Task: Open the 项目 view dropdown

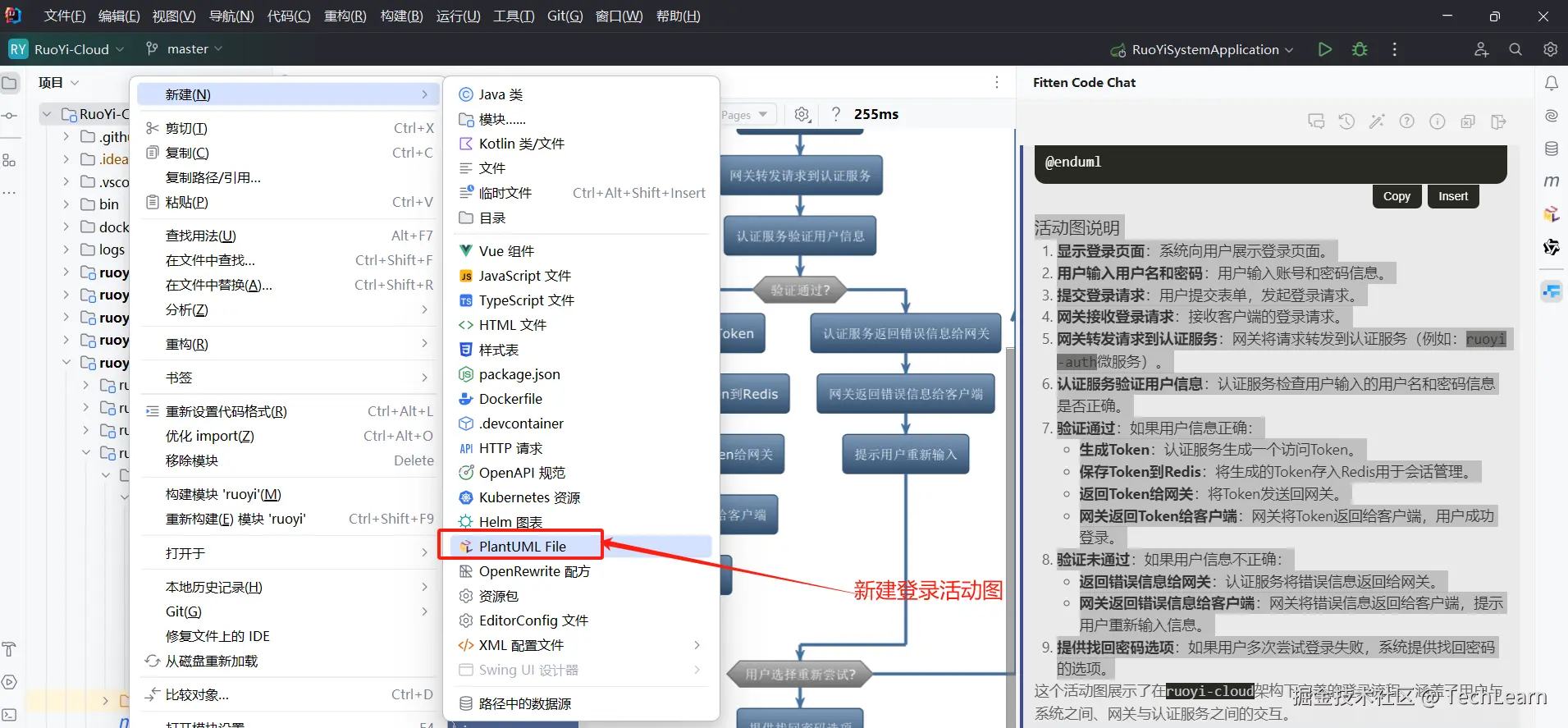Action: (x=58, y=83)
